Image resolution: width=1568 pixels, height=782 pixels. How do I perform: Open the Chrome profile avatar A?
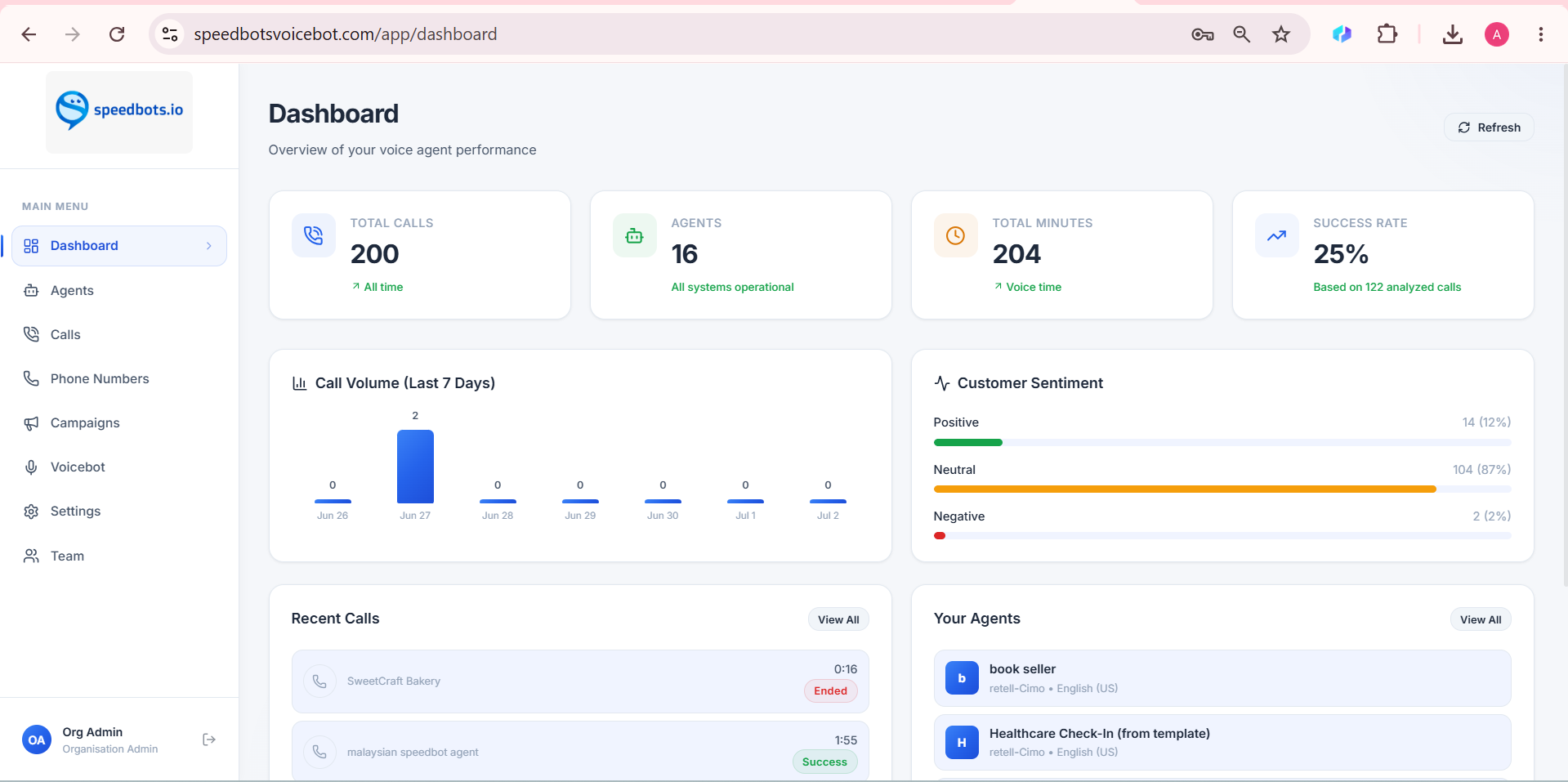(x=1496, y=34)
